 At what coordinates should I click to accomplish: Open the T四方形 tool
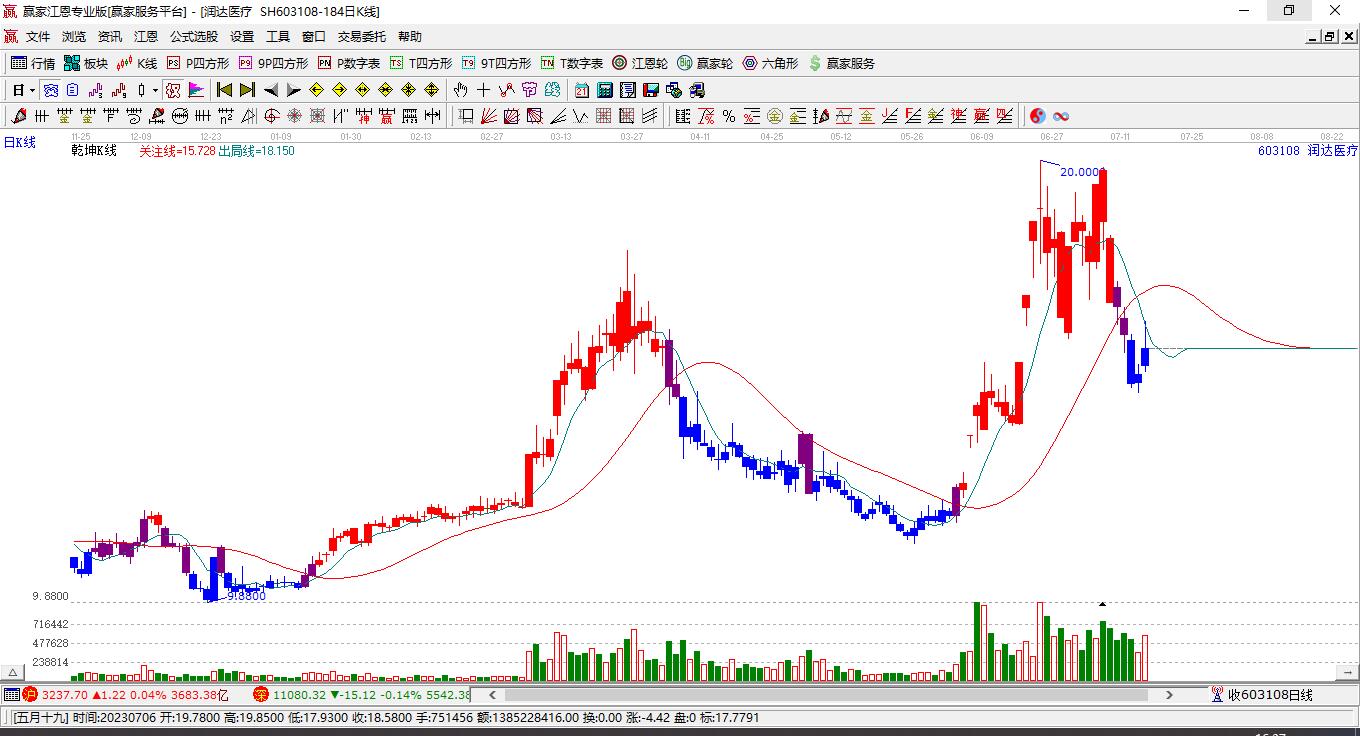coord(421,63)
